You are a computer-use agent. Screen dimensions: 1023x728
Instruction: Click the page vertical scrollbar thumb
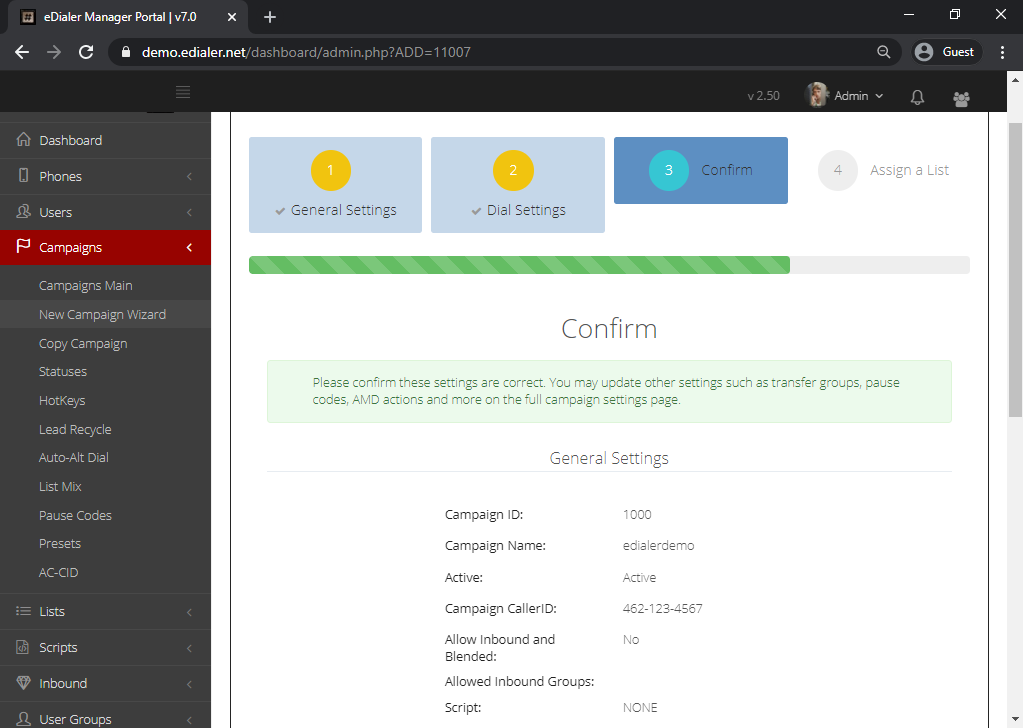tap(1015, 269)
